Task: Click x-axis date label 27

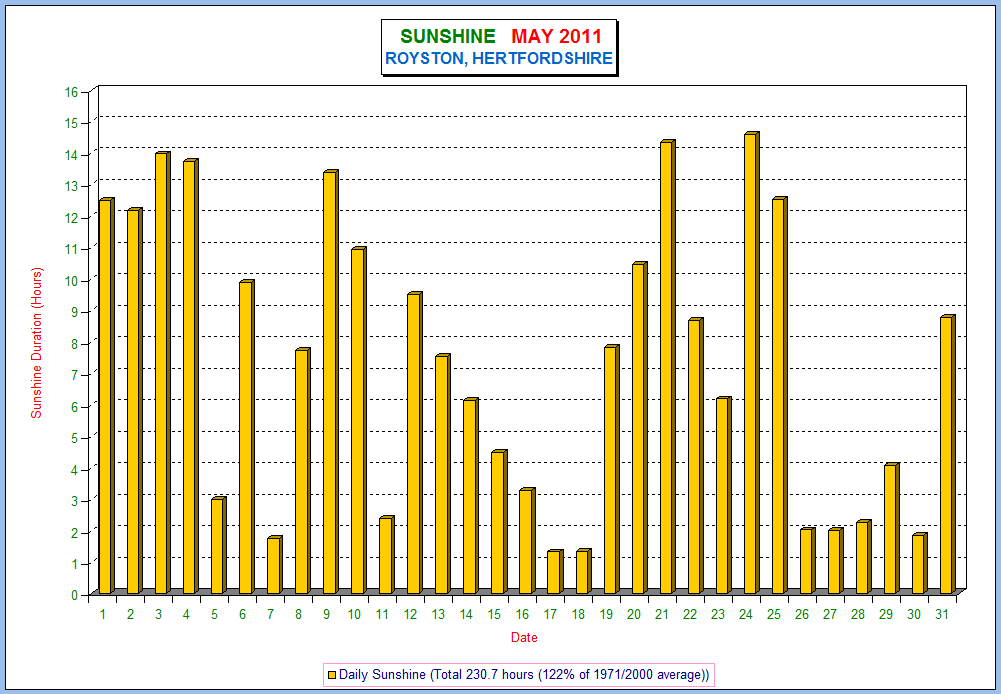Action: click(x=830, y=615)
